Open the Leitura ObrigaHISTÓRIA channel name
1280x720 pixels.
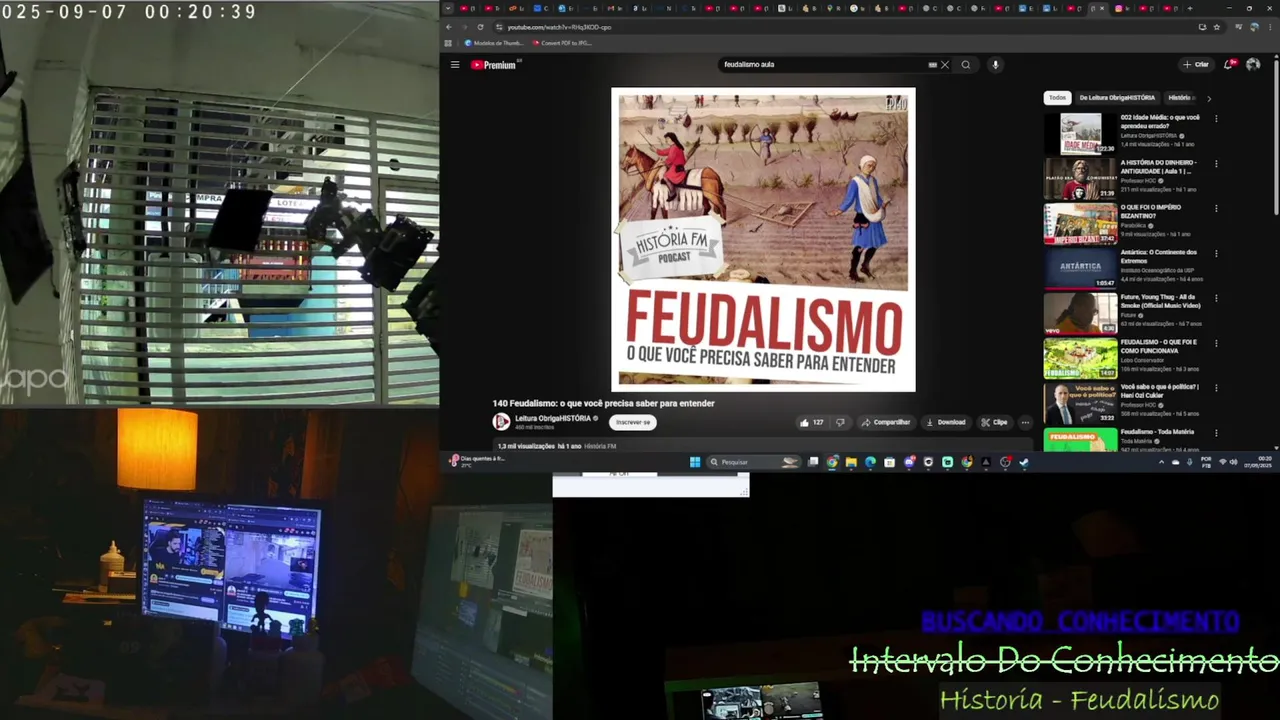click(552, 418)
